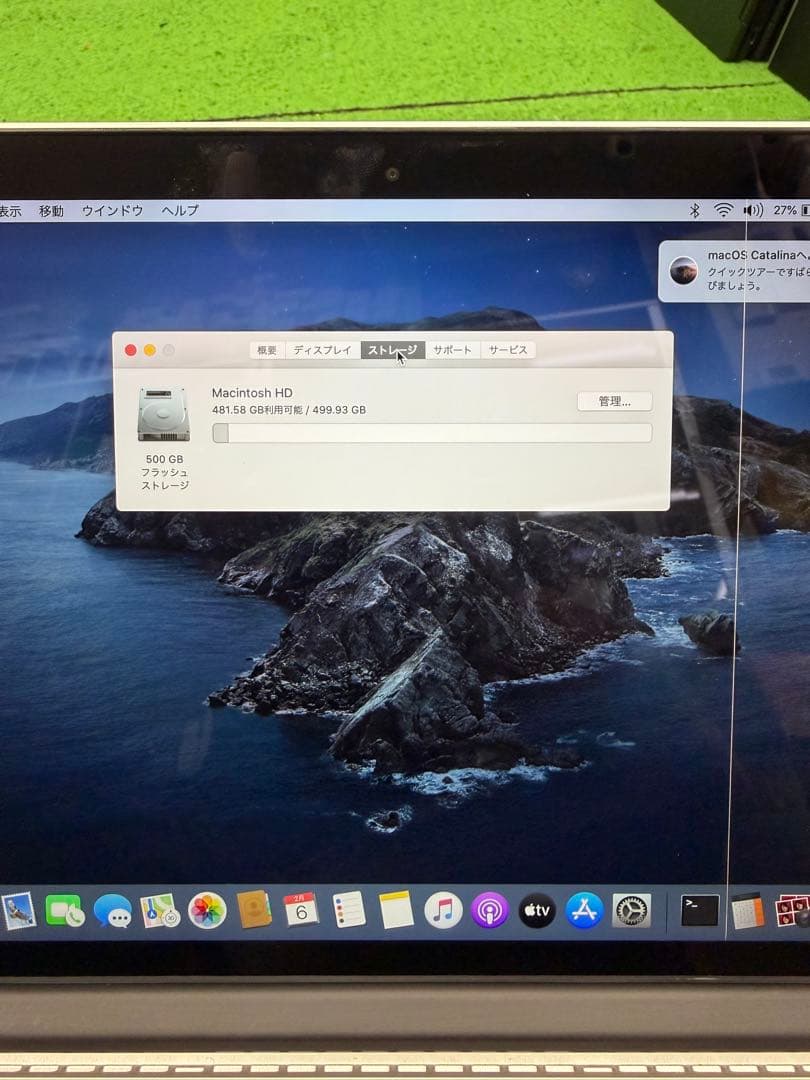810x1080 pixels.
Task: Select the ストレージ tab
Action: [393, 350]
